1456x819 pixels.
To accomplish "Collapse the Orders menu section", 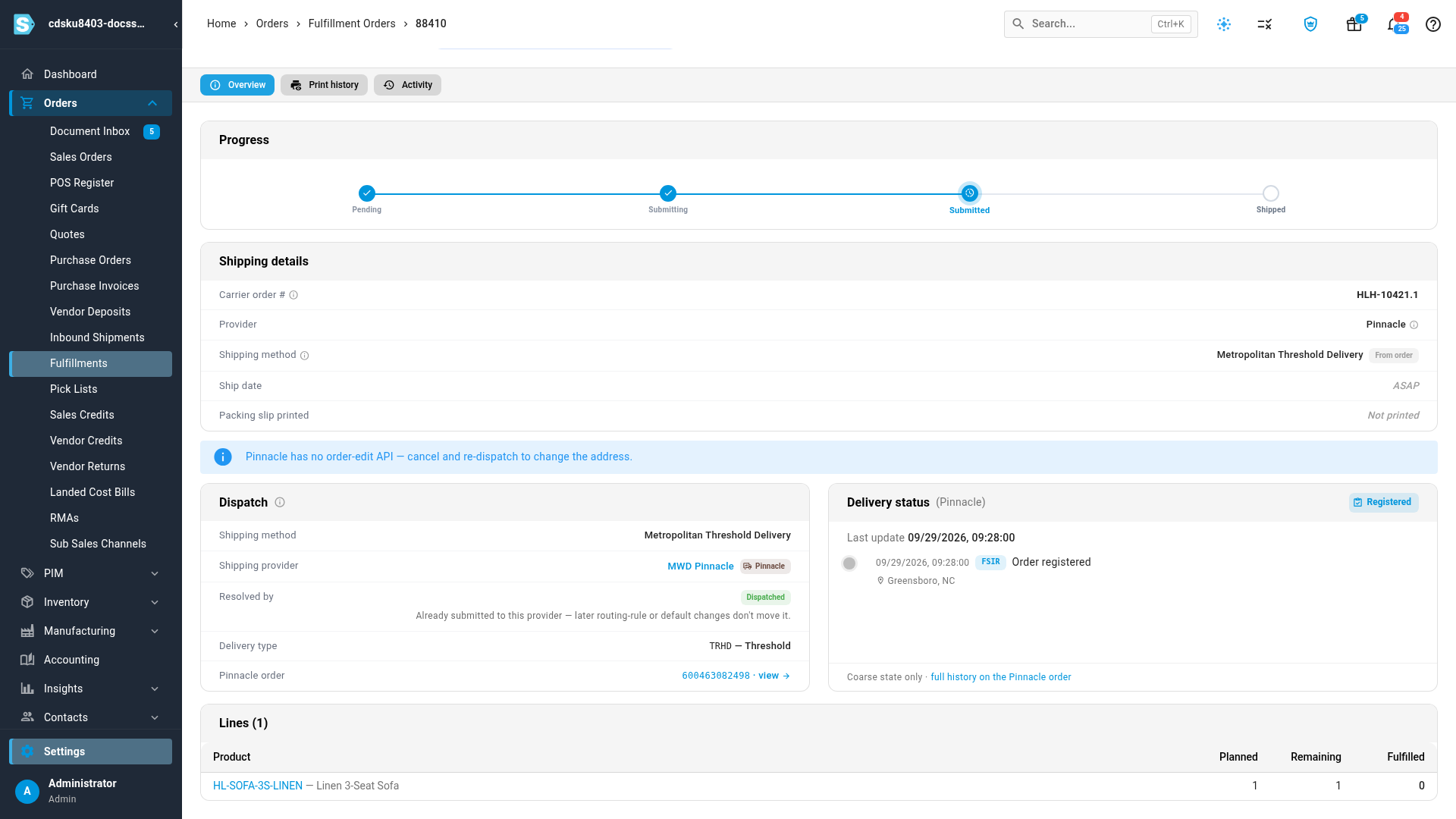I will click(152, 103).
